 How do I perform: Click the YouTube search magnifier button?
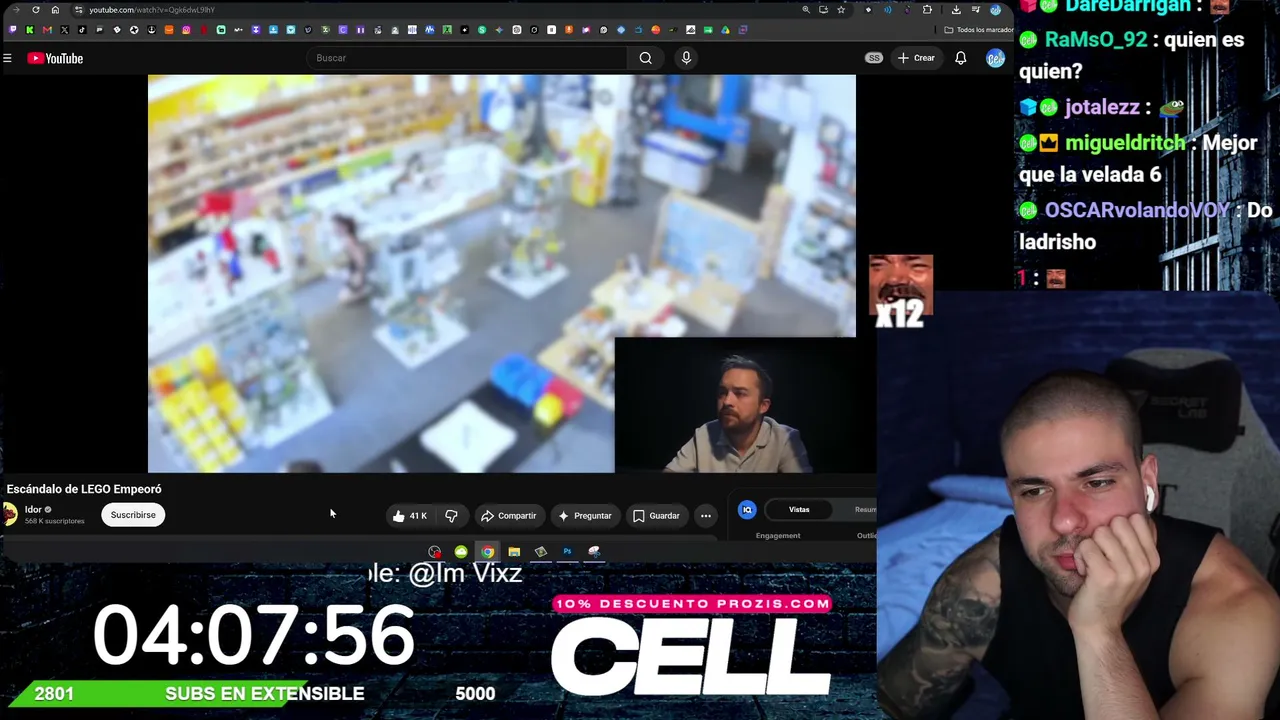tap(646, 58)
